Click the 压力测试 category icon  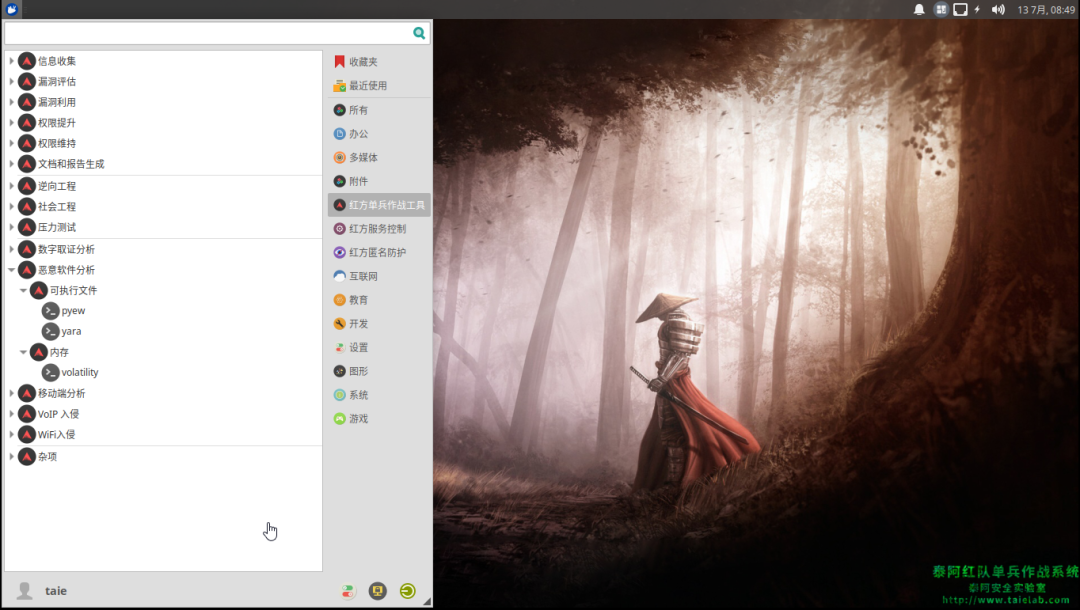27,227
